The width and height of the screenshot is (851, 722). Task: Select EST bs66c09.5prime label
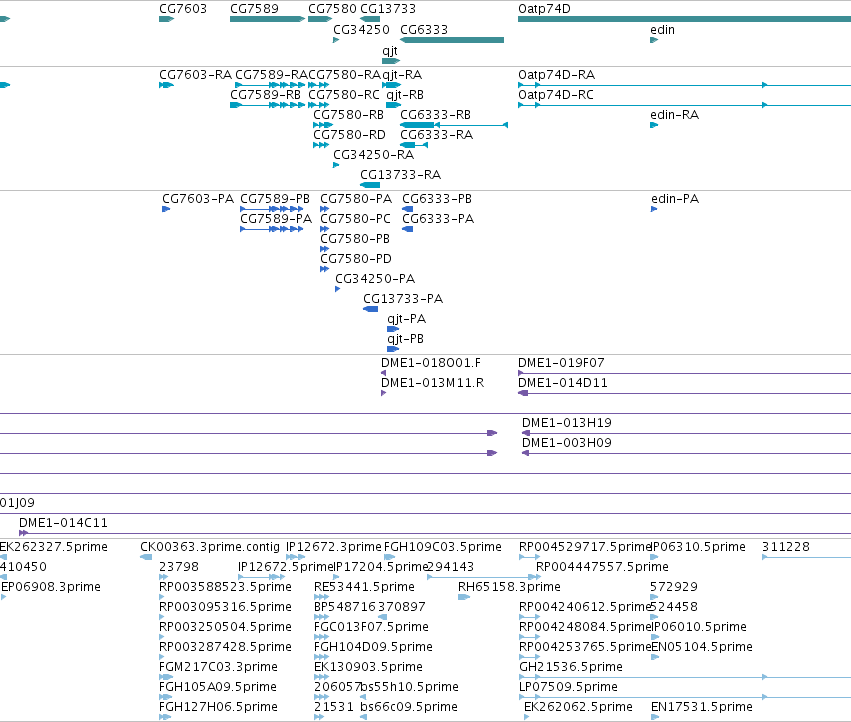(x=409, y=707)
